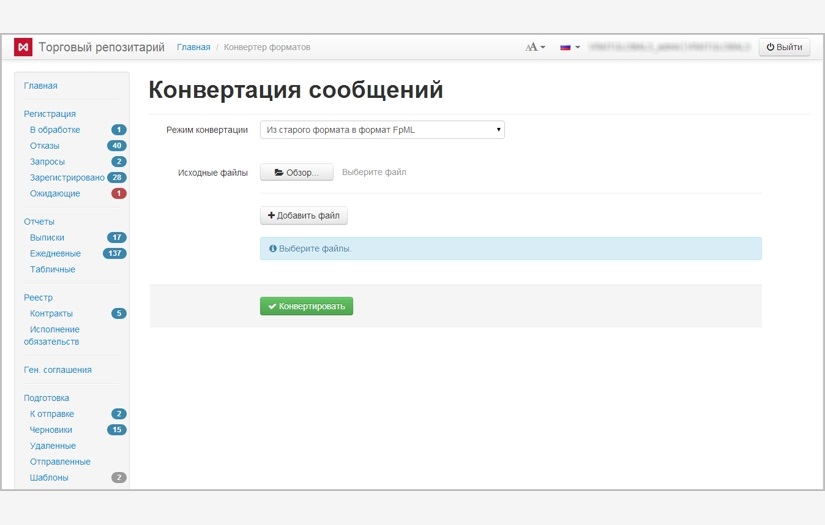Click the Режим конвертации label
Viewport: 825px width, 525px height.
point(207,129)
